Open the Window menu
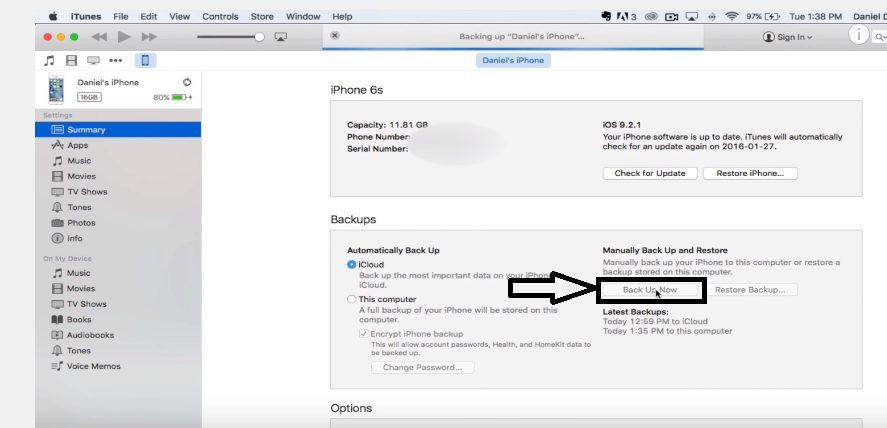This screenshot has height=428, width=887. [x=303, y=16]
